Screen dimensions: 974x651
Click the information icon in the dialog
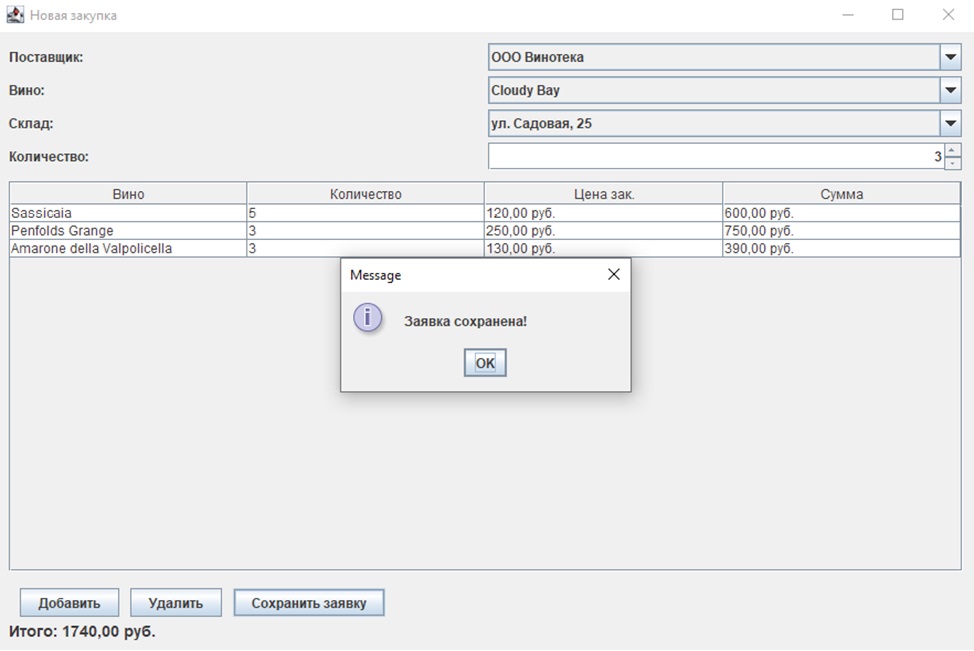pos(368,319)
